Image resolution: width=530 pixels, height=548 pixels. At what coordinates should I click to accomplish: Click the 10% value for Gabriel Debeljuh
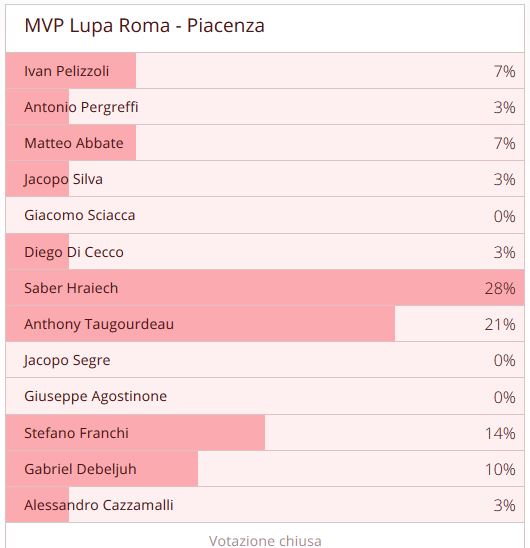500,469
